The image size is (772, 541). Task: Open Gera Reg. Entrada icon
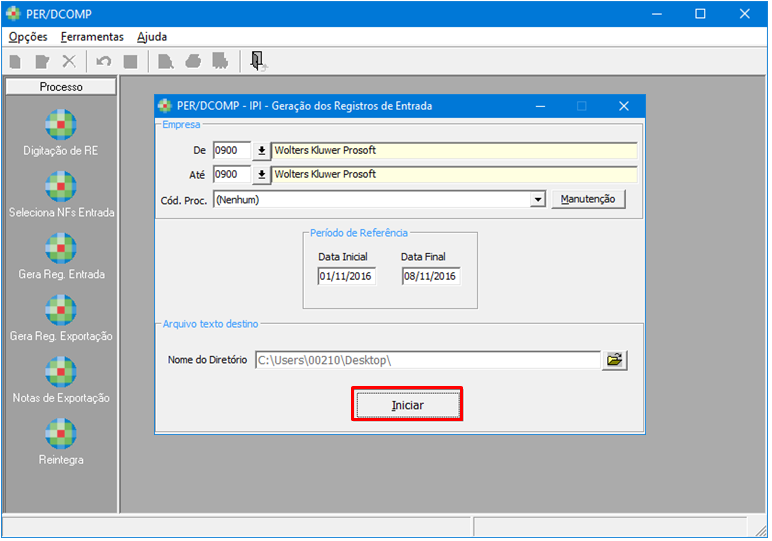[x=61, y=249]
